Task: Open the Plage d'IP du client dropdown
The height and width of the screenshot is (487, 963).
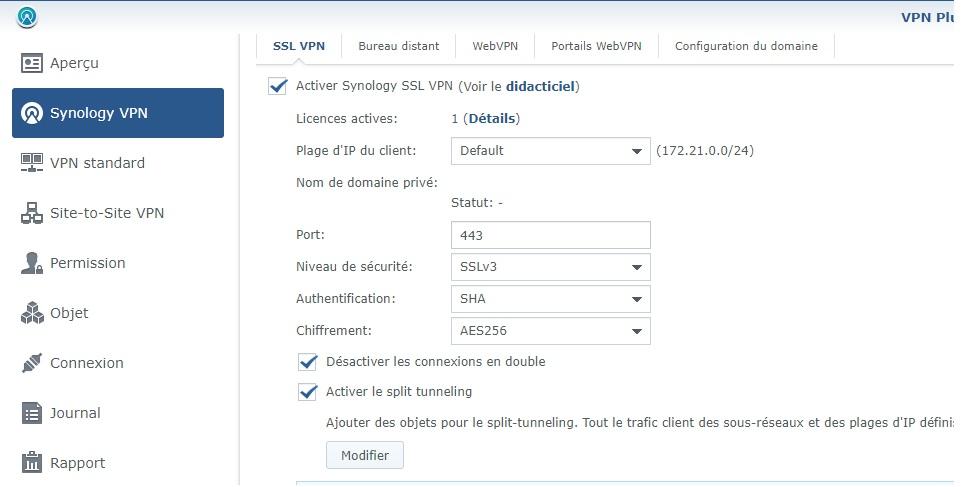Action: (551, 151)
